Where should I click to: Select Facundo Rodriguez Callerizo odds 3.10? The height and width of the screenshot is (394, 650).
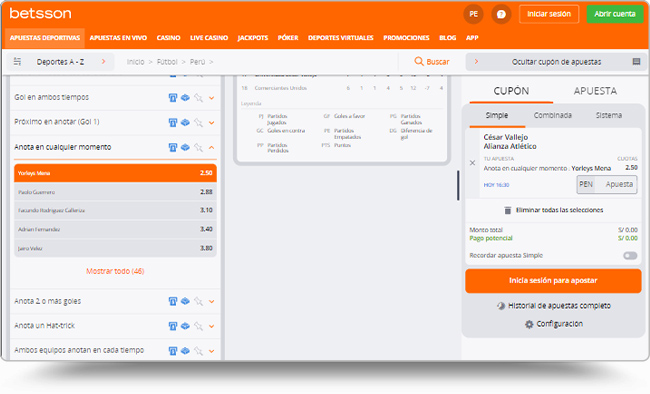pos(115,210)
